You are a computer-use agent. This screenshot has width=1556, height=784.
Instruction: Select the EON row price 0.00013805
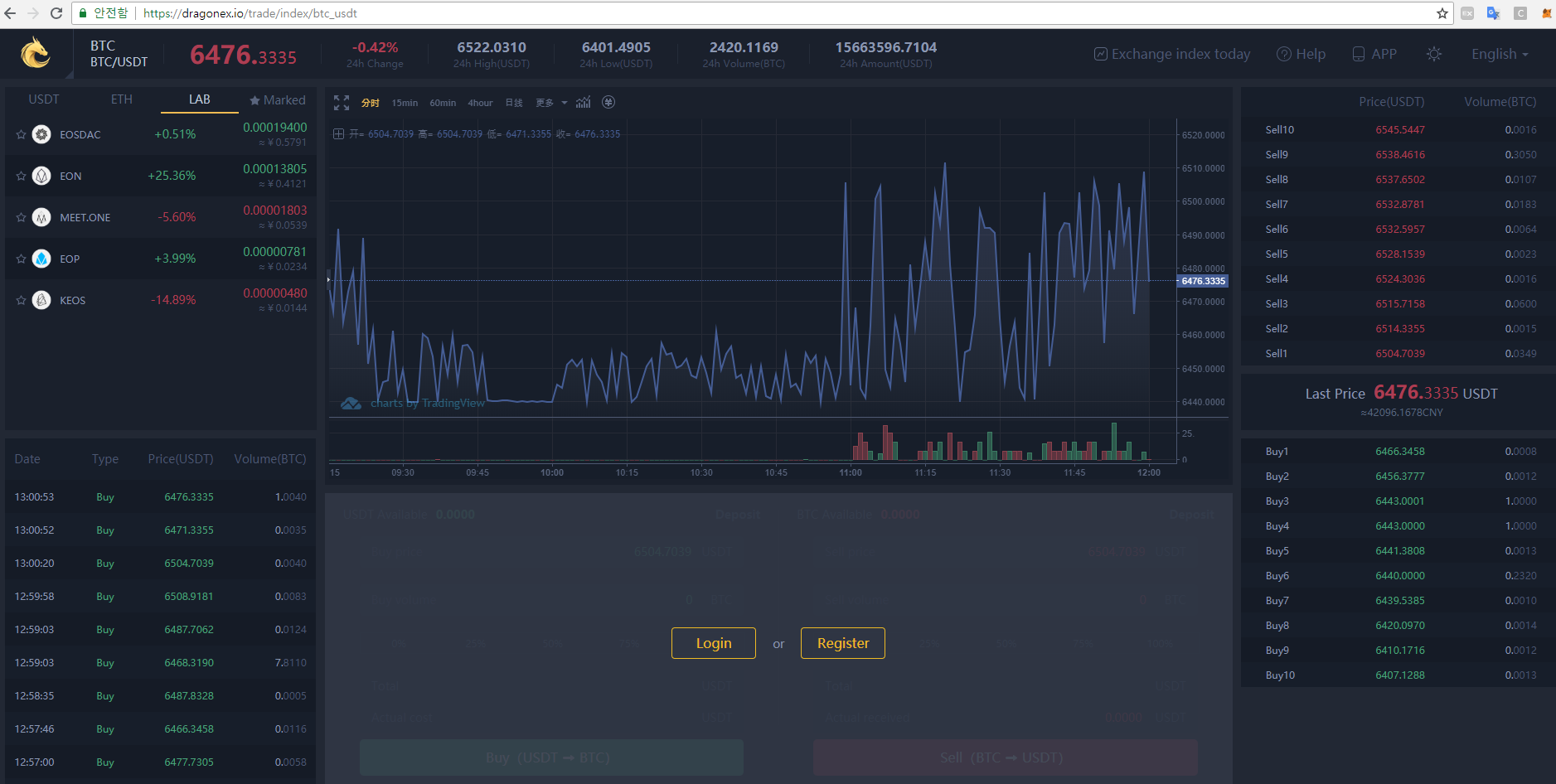click(x=274, y=169)
